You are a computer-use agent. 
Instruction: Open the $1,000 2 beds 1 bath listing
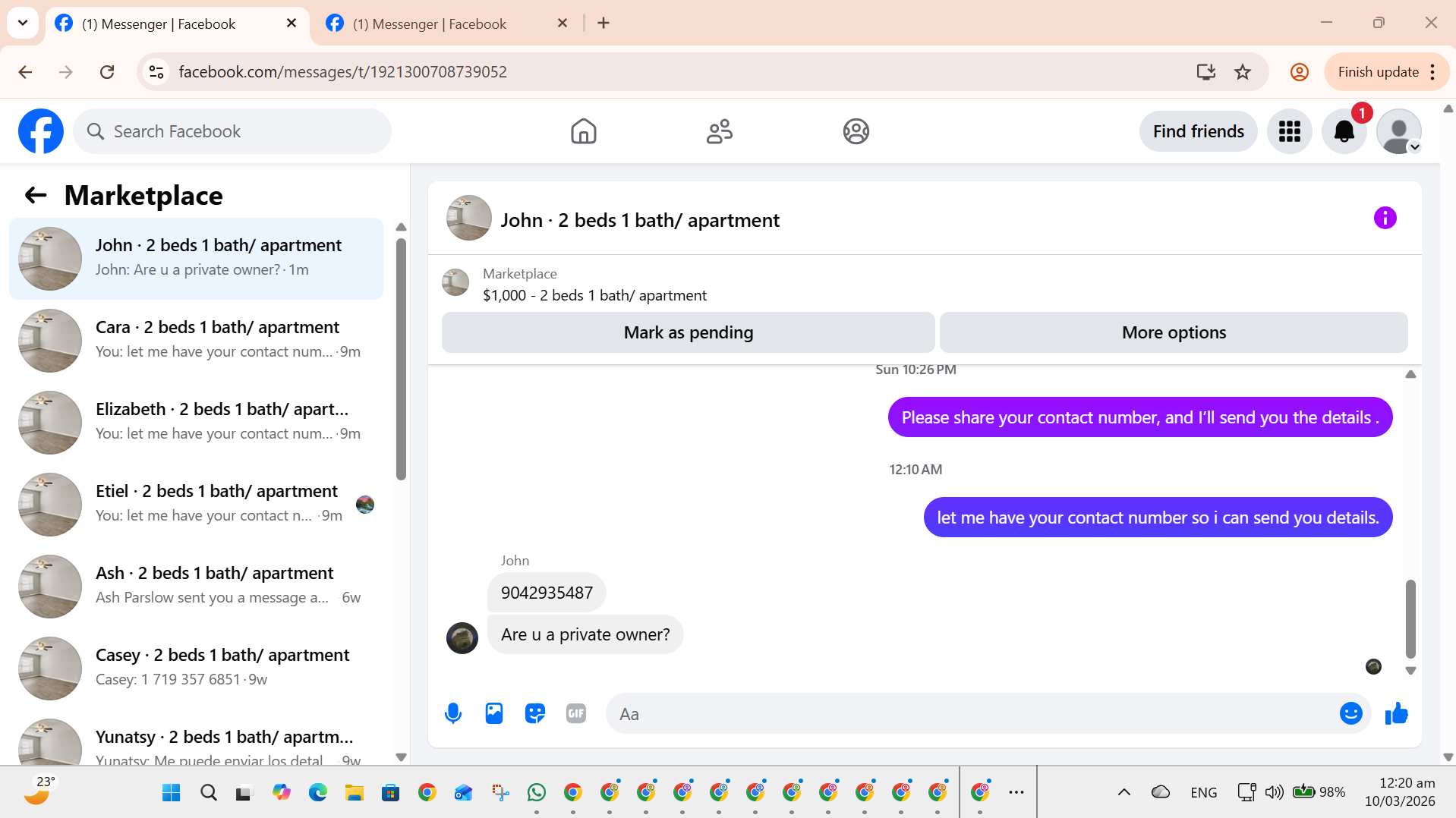click(594, 295)
